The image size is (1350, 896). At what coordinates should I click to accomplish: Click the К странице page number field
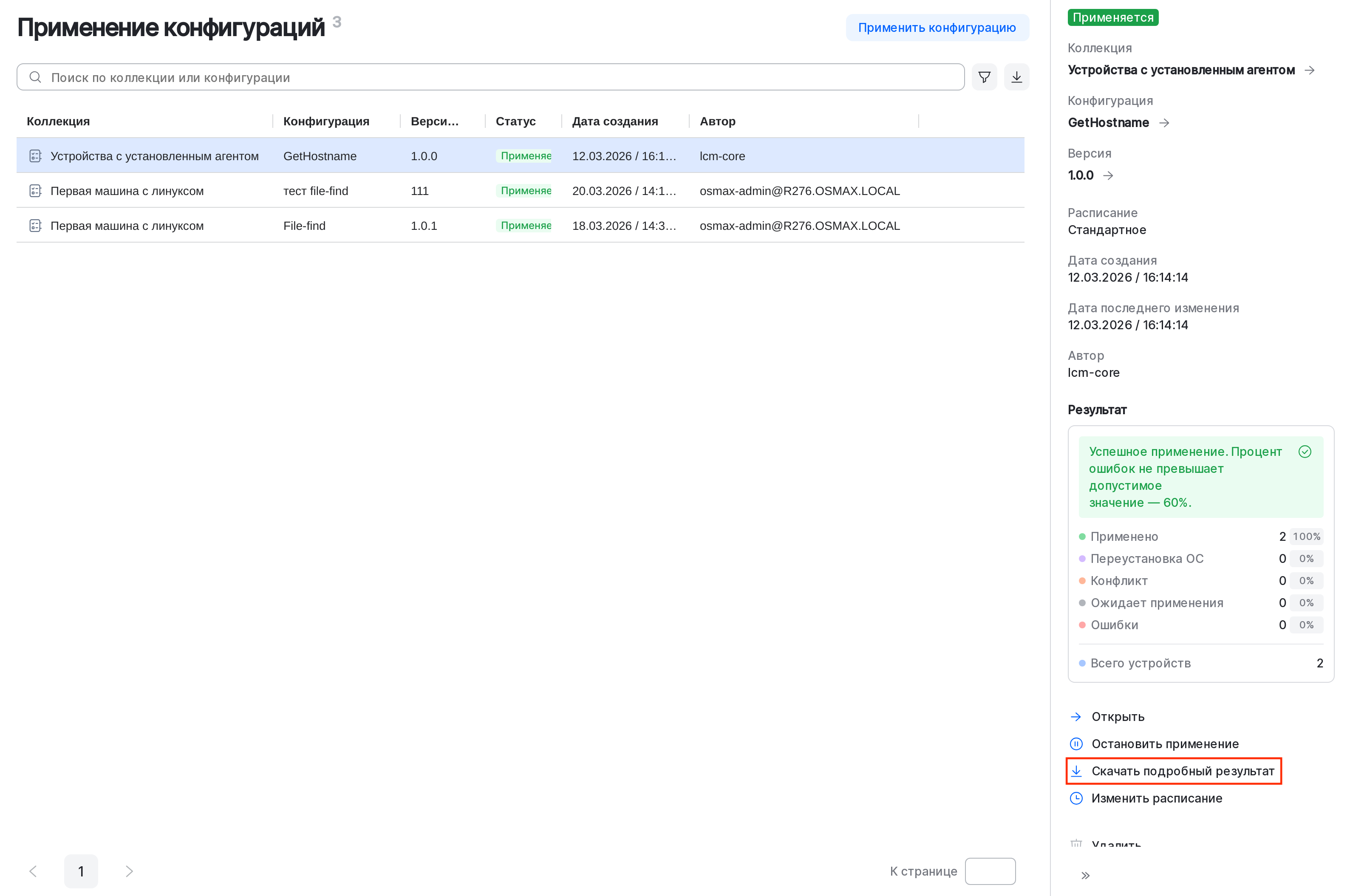point(990,871)
